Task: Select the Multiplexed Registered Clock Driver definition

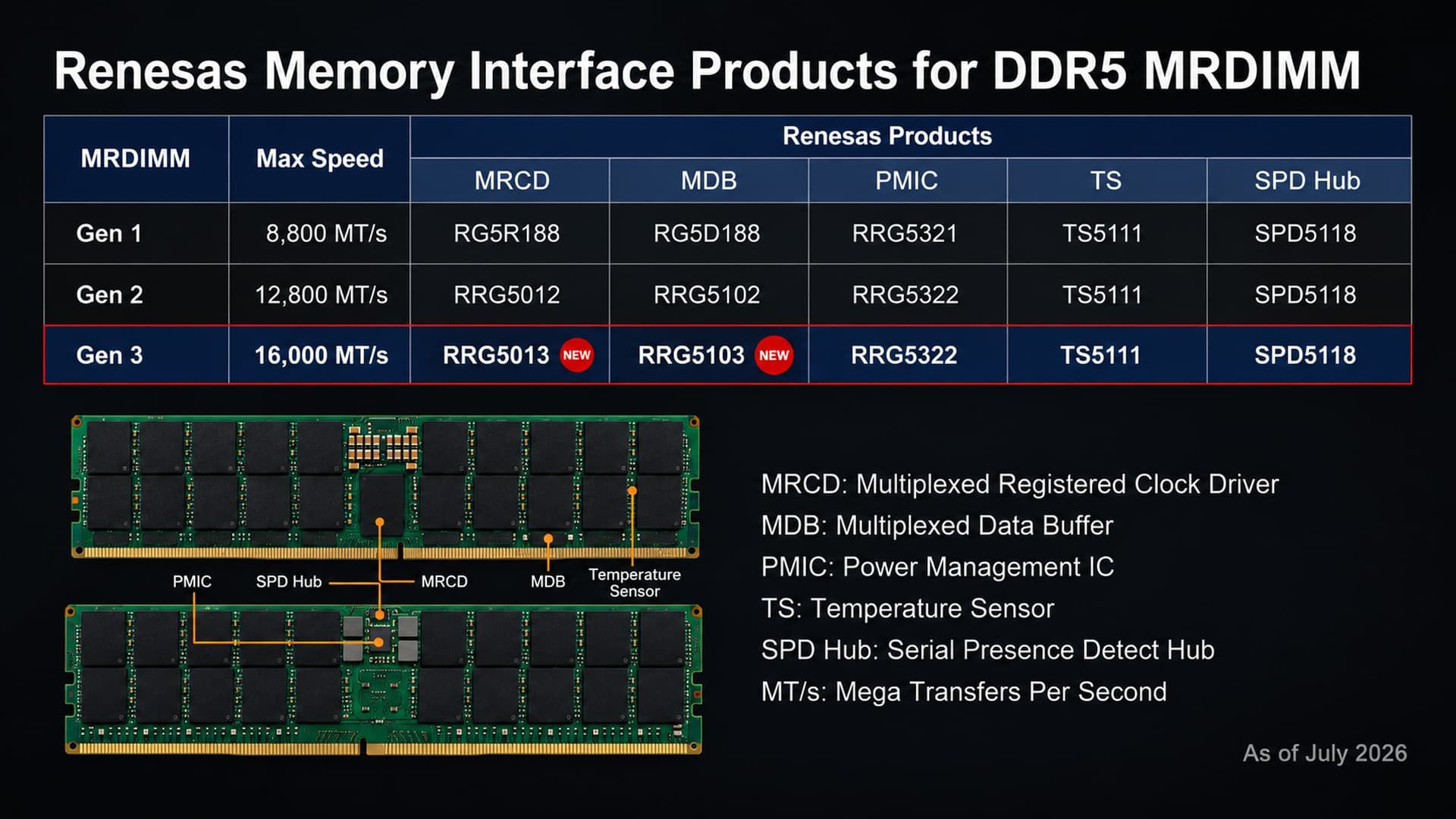Action: tap(1020, 484)
